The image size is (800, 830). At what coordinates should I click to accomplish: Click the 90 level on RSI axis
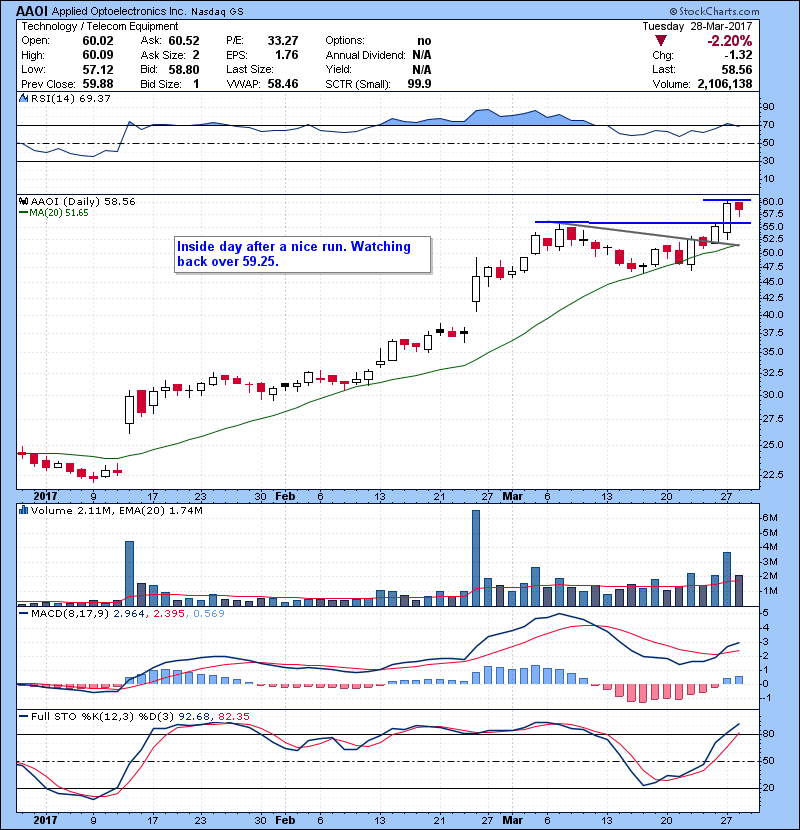click(768, 107)
